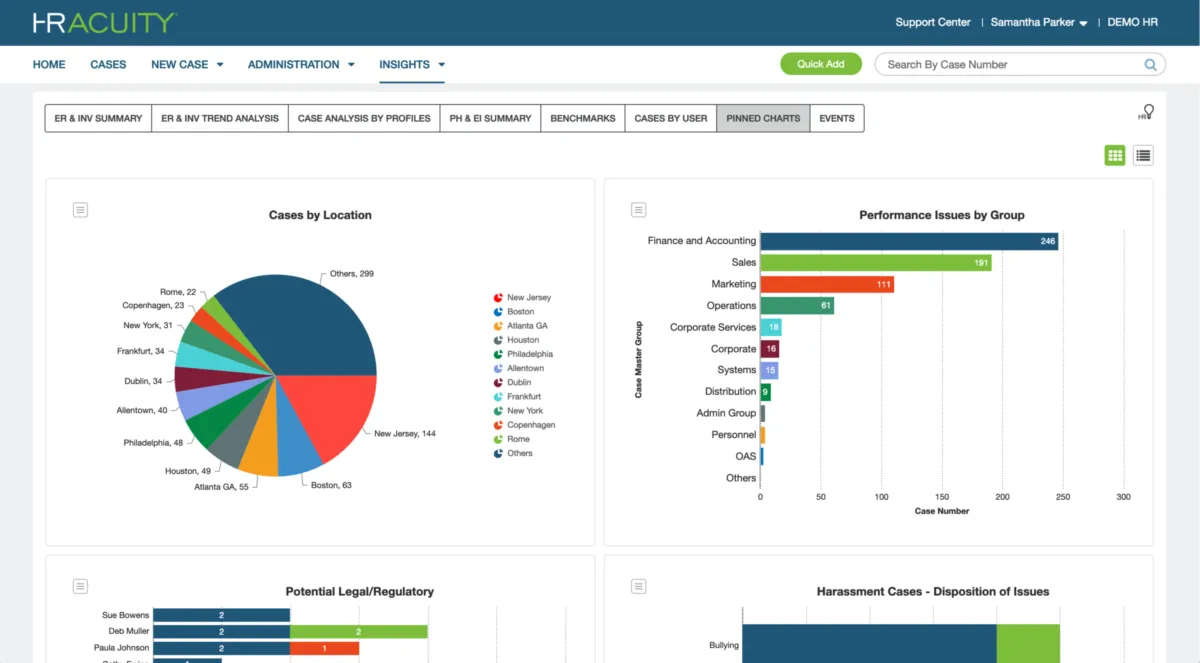Click the search magnifier icon
The width and height of the screenshot is (1200, 663).
(1150, 65)
